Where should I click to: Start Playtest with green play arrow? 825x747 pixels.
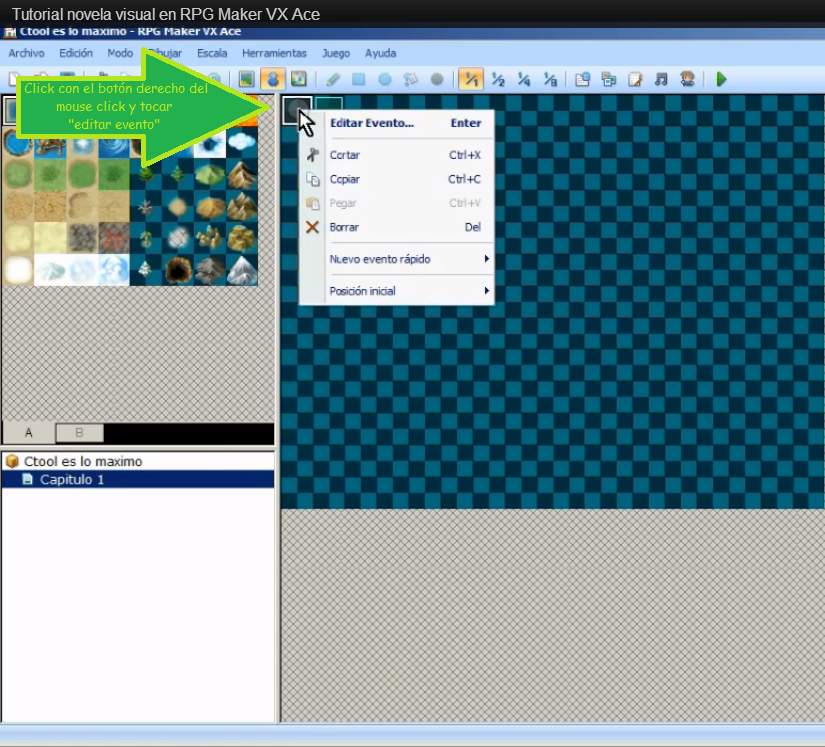pyautogui.click(x=721, y=79)
